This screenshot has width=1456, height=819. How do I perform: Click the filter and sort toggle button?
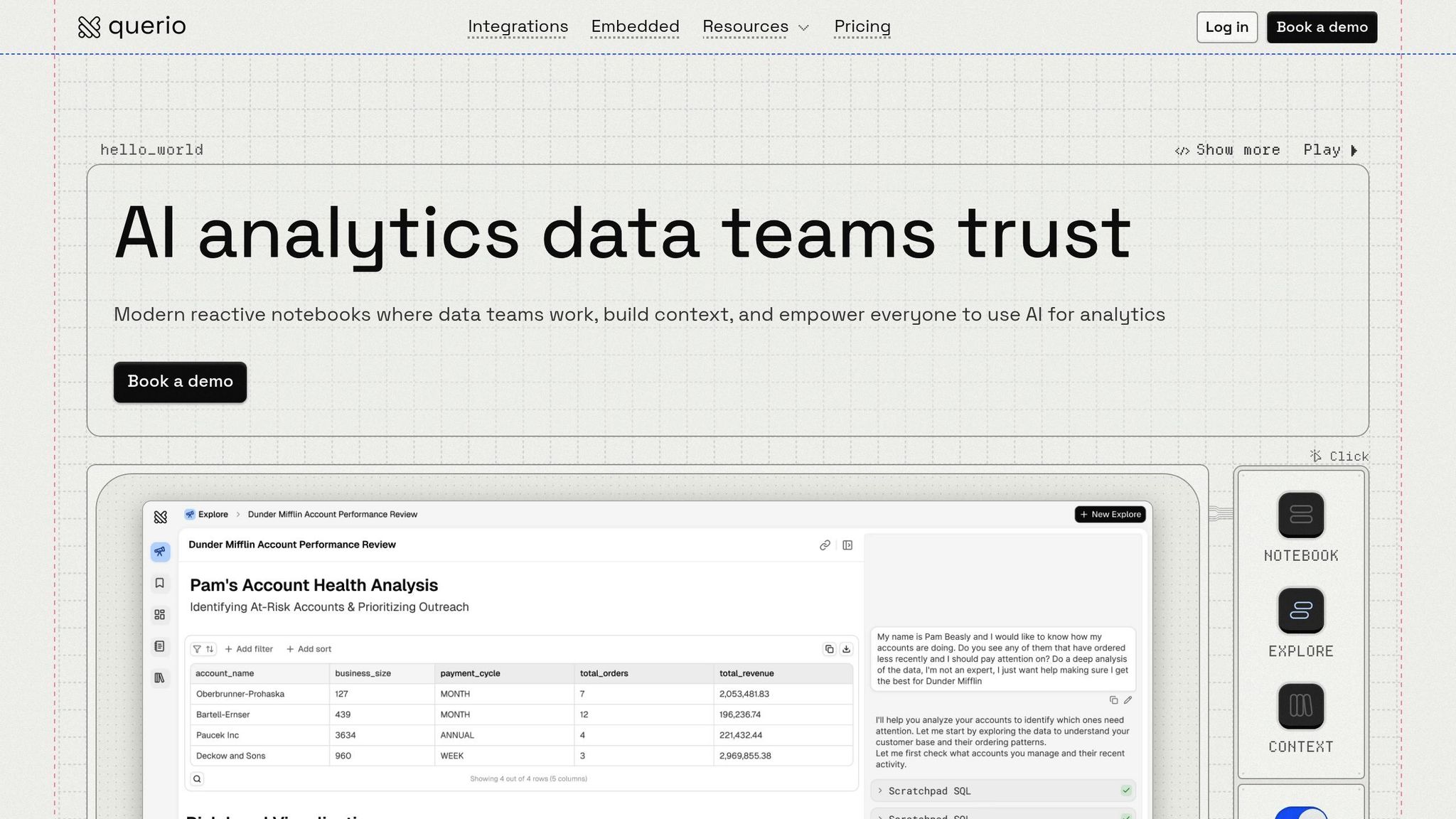pyautogui.click(x=203, y=649)
